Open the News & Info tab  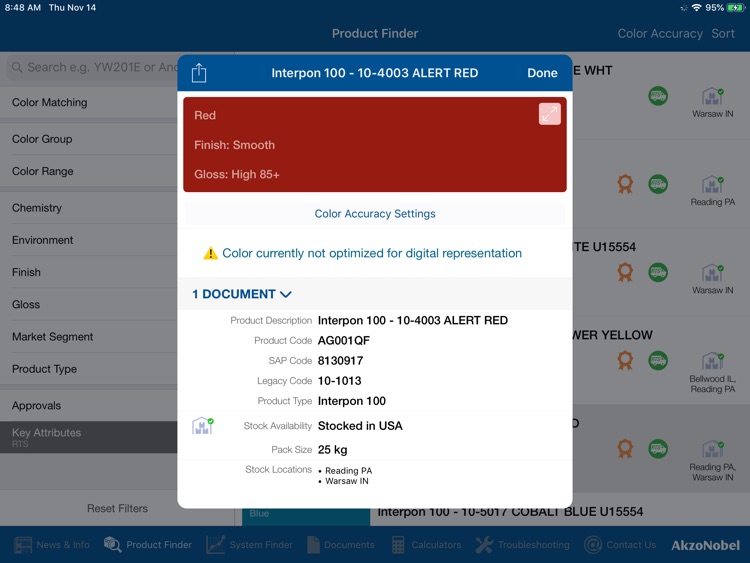click(x=52, y=545)
